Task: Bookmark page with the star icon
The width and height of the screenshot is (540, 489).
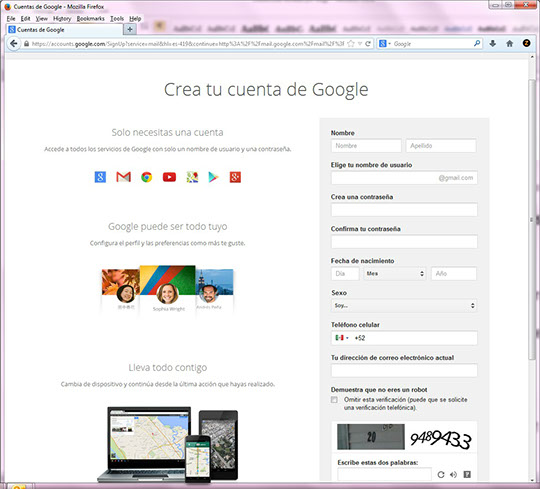Action: pos(351,44)
